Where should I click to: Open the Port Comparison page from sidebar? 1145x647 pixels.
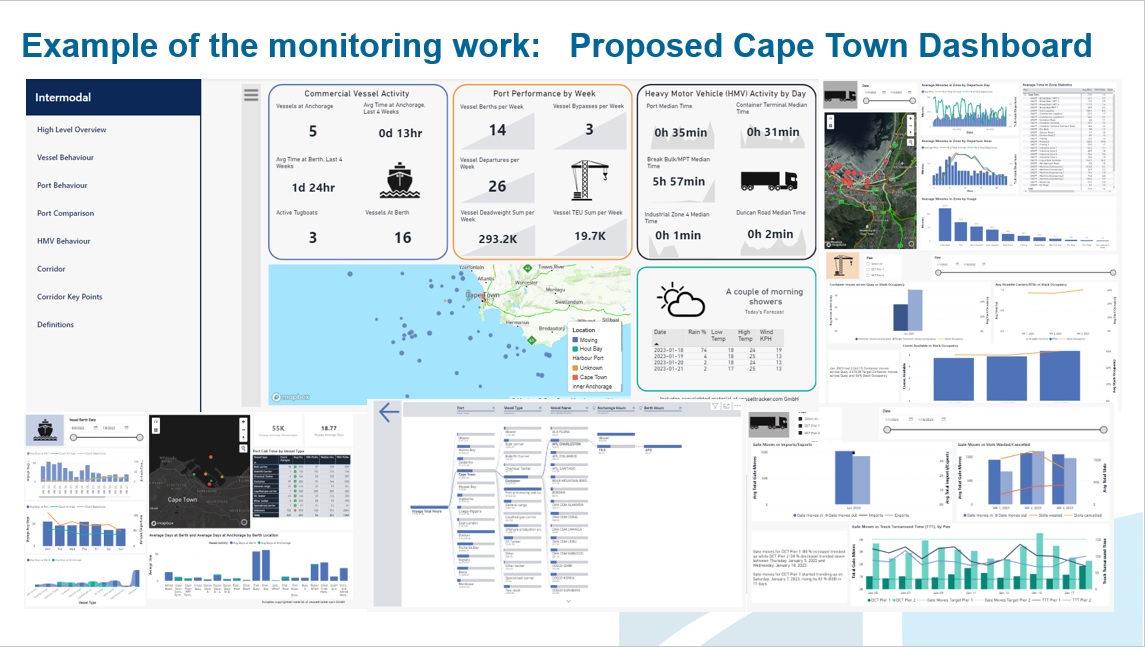(x=68, y=212)
